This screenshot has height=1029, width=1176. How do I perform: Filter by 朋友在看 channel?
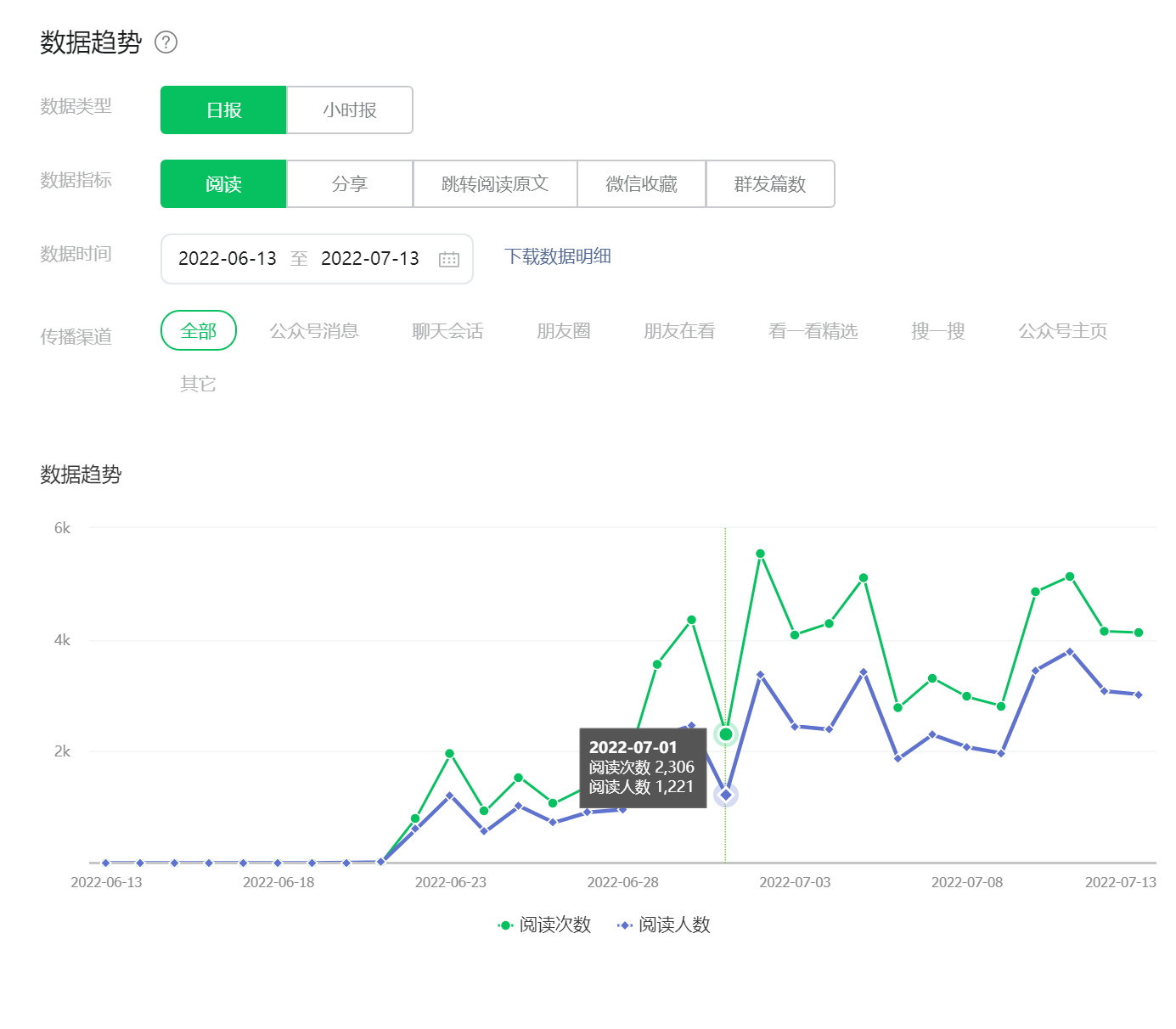point(679,330)
